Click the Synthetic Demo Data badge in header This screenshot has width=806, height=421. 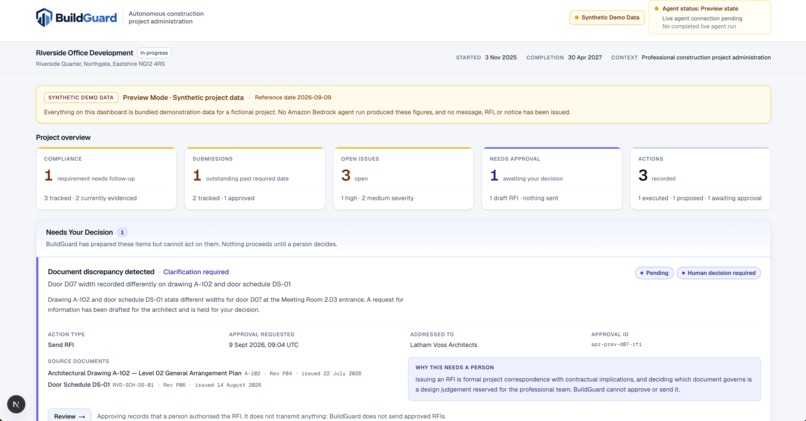coord(607,17)
